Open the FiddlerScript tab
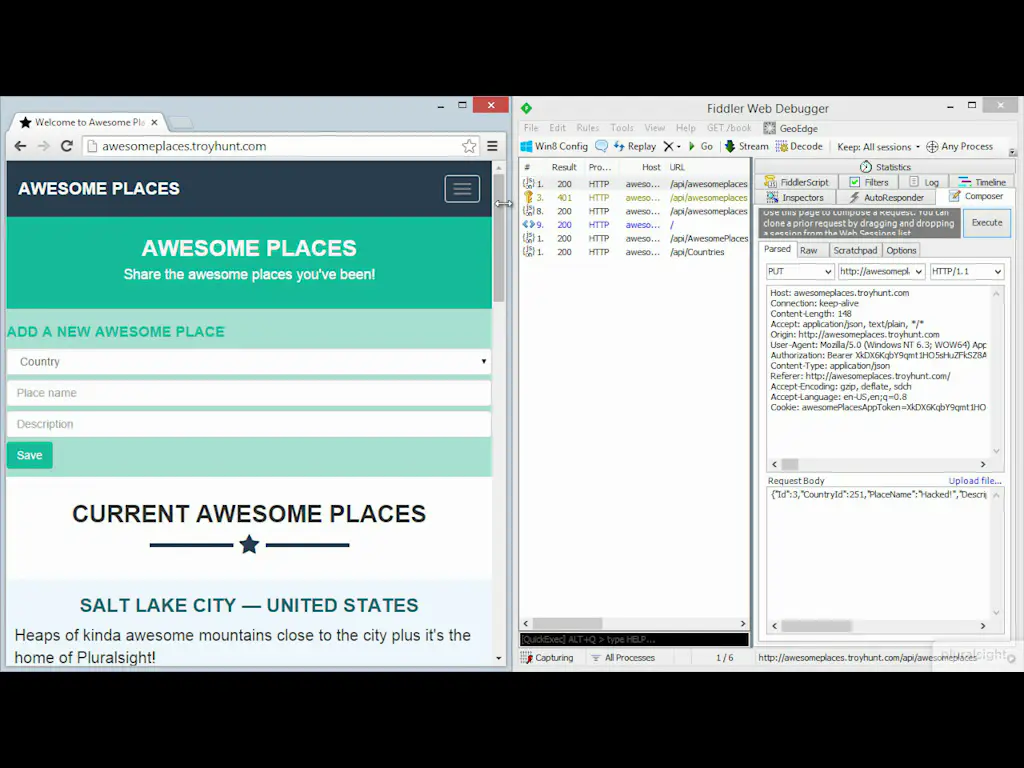 [x=797, y=182]
